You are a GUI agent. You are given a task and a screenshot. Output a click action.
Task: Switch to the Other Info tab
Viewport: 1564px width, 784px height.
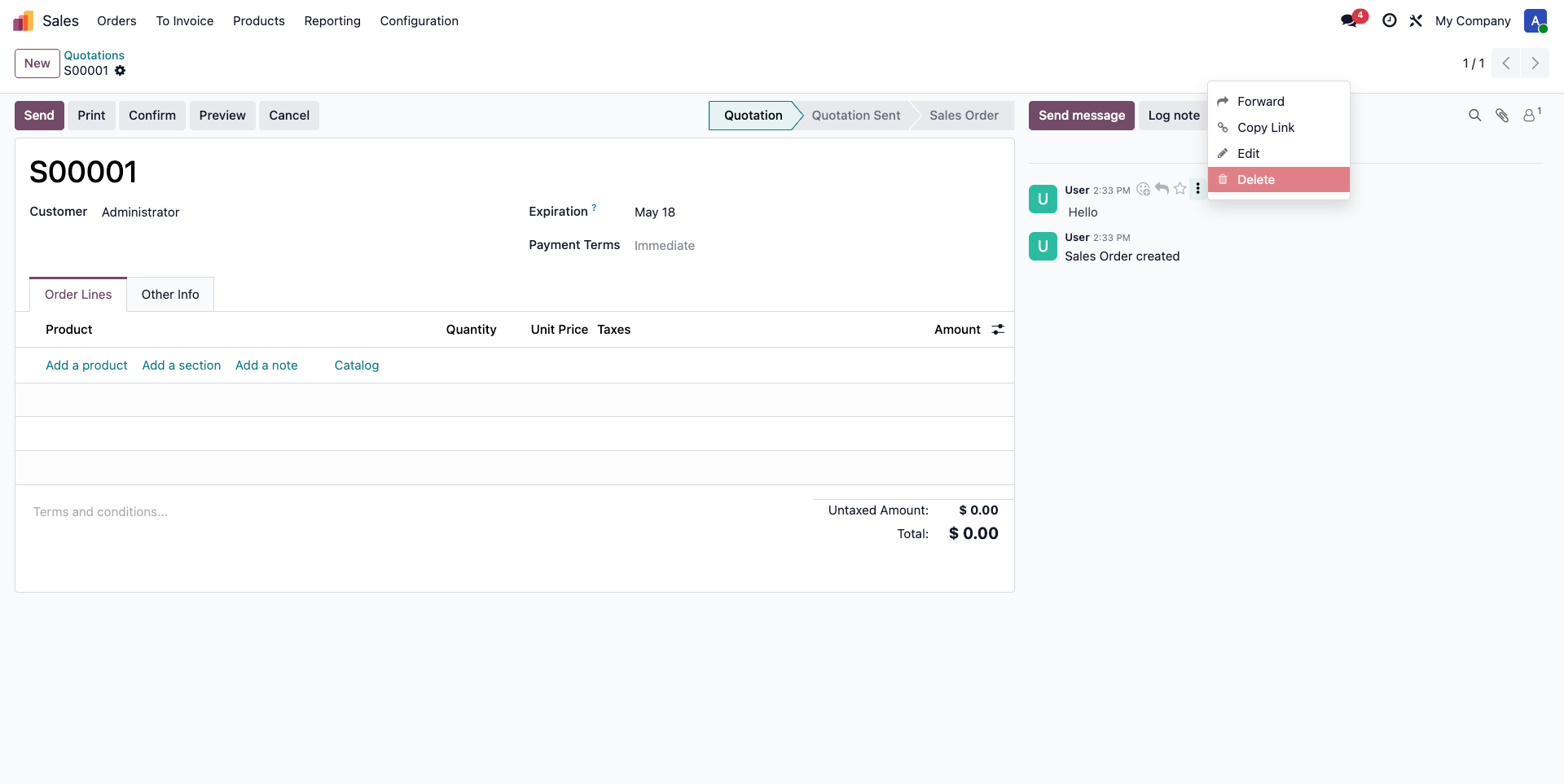tap(170, 295)
